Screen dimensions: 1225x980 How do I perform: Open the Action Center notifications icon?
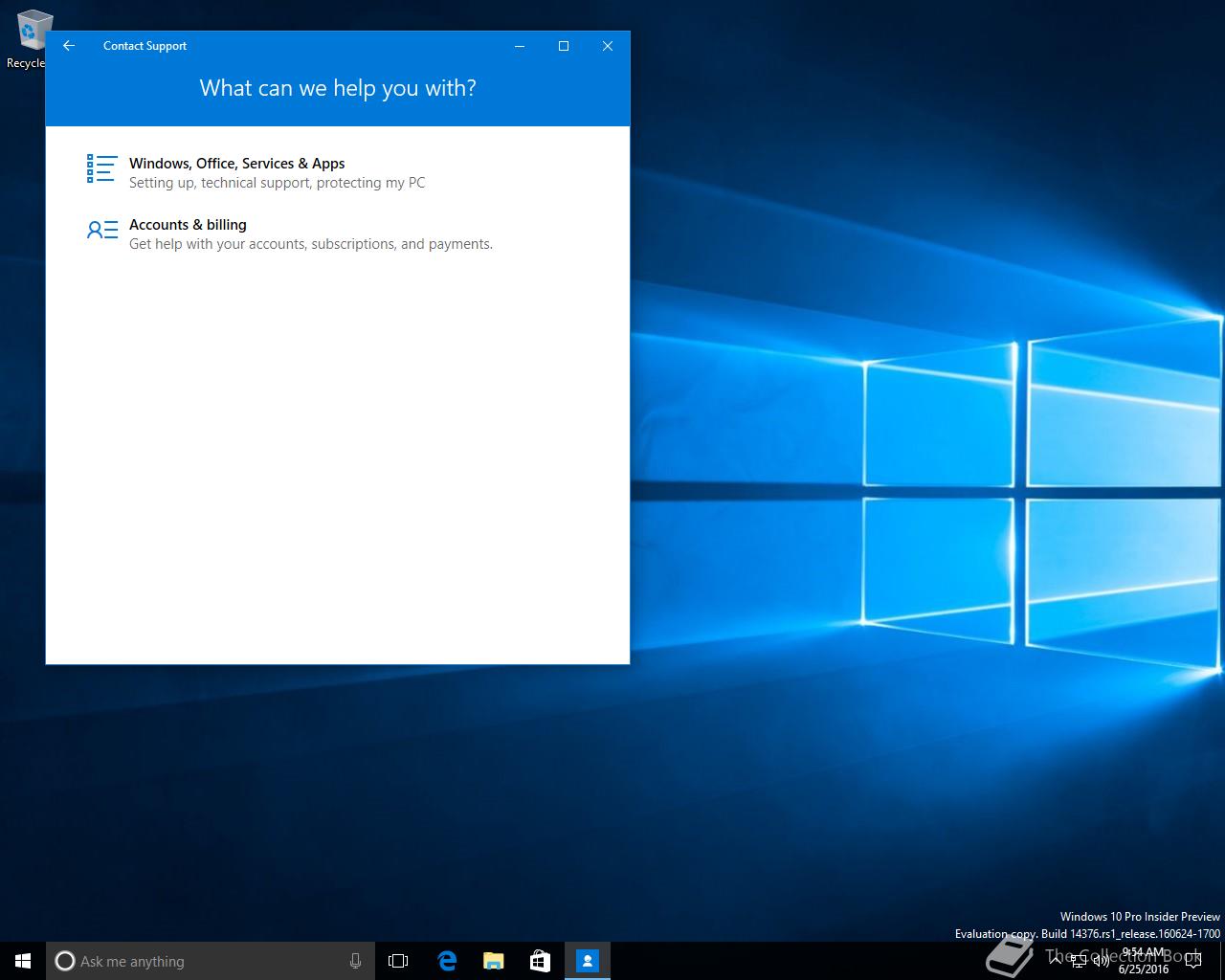pyautogui.click(x=1192, y=961)
